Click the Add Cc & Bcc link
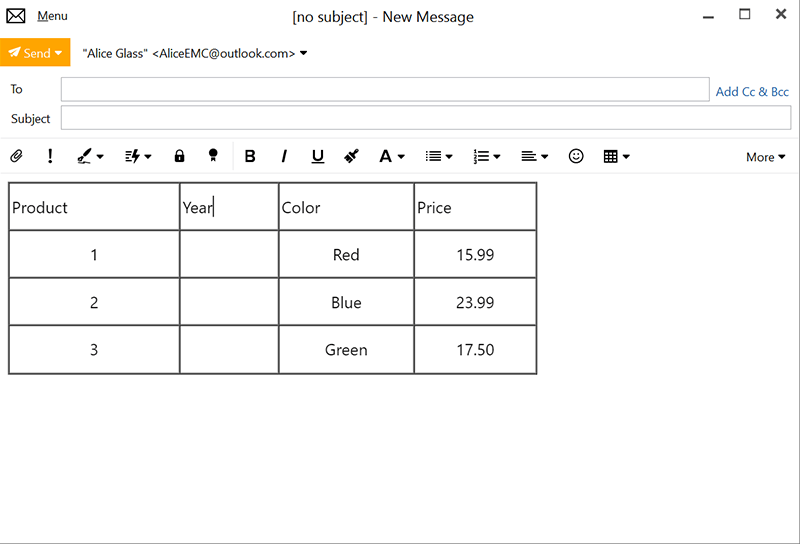This screenshot has width=800, height=544. [752, 92]
